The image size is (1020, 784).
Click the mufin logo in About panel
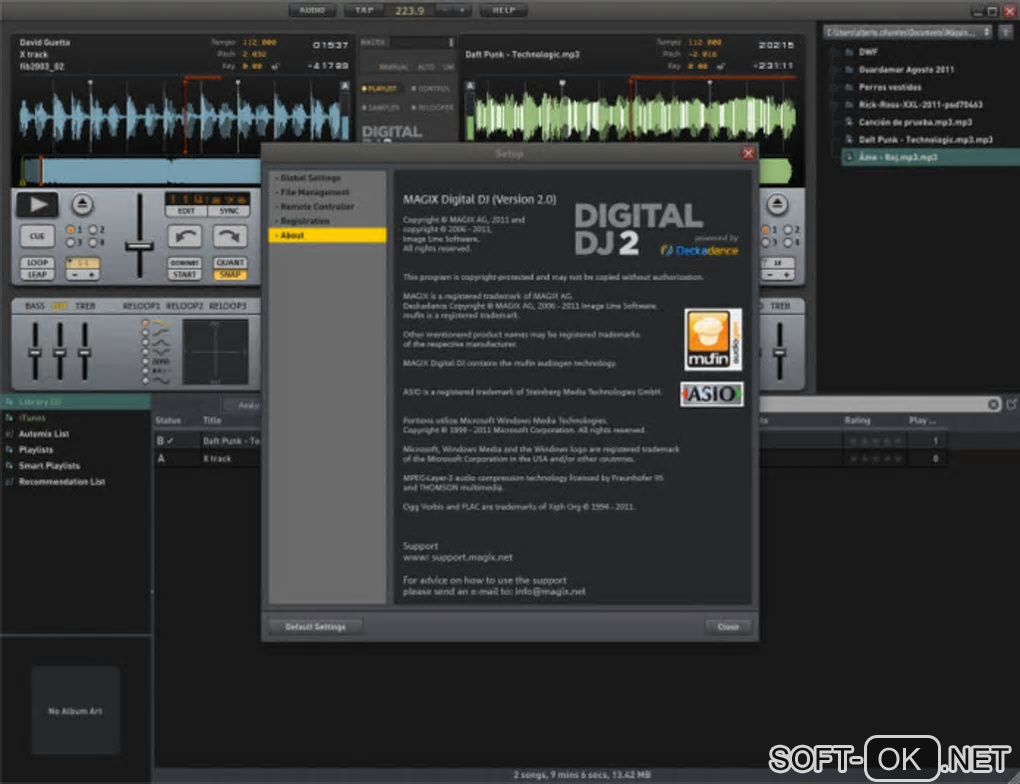tap(713, 340)
